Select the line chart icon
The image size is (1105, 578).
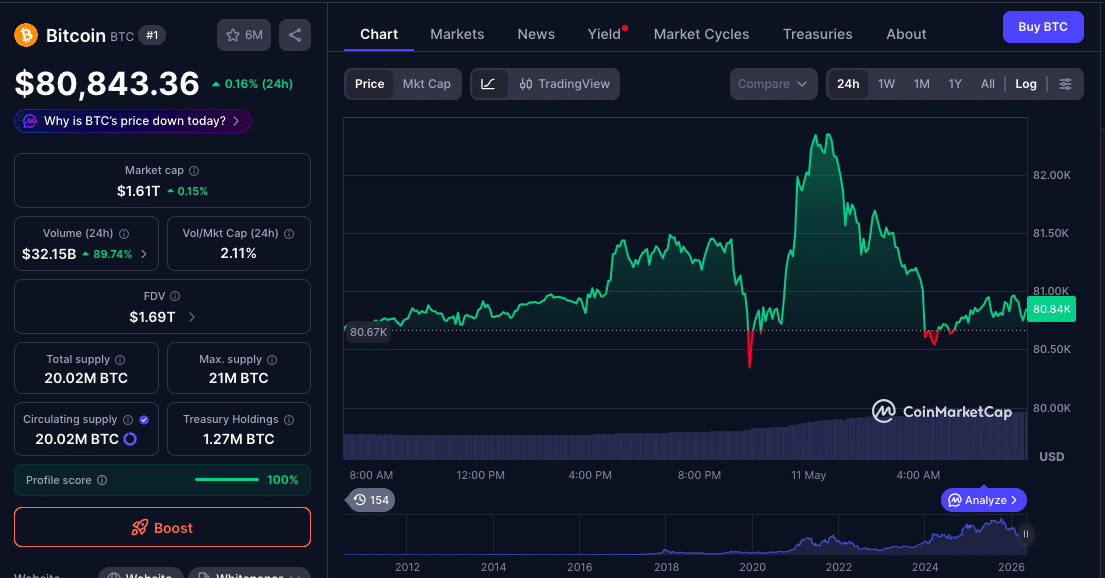pyautogui.click(x=488, y=84)
